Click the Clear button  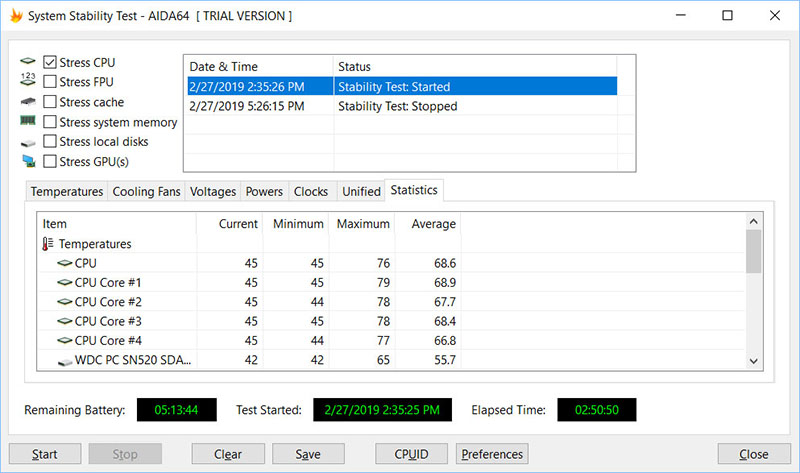[228, 454]
